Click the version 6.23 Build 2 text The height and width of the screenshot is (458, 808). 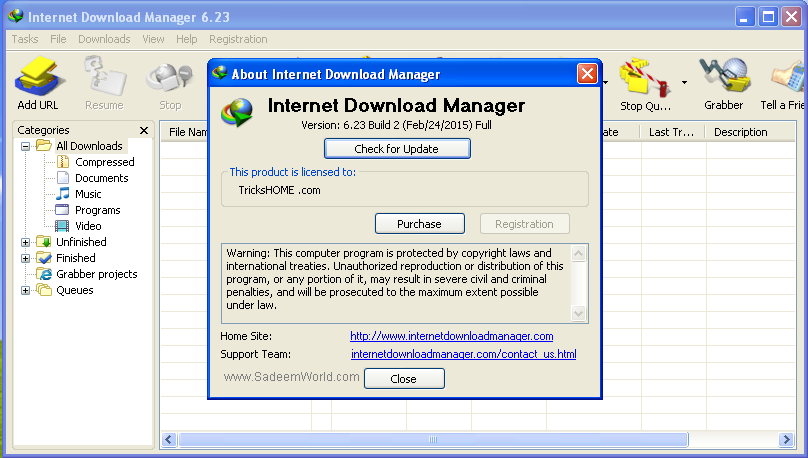click(396, 125)
